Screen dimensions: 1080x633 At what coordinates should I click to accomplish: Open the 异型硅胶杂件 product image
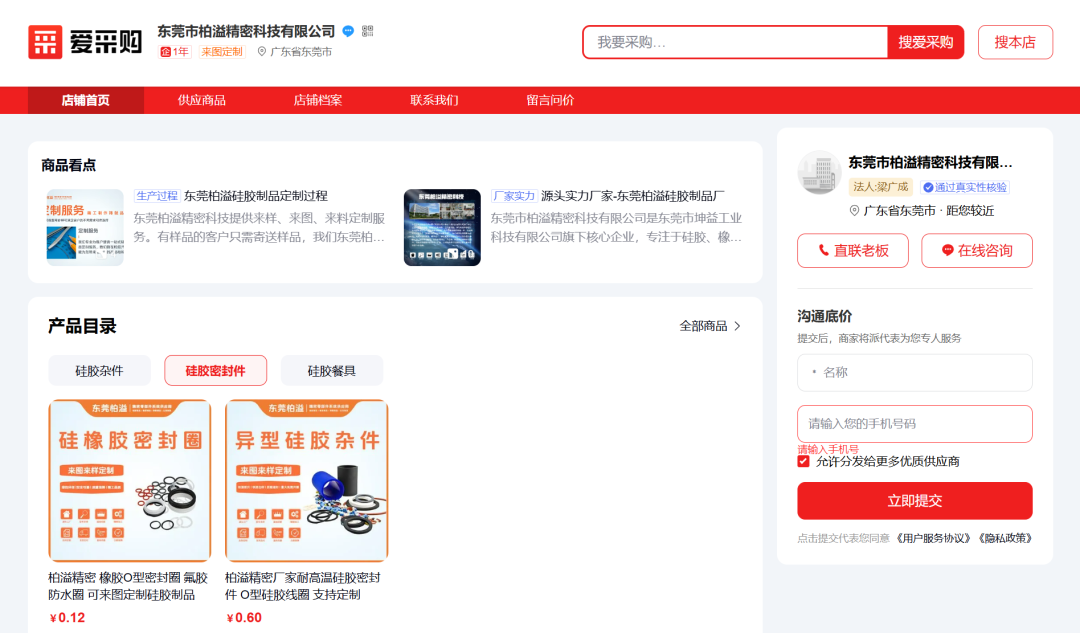[307, 481]
